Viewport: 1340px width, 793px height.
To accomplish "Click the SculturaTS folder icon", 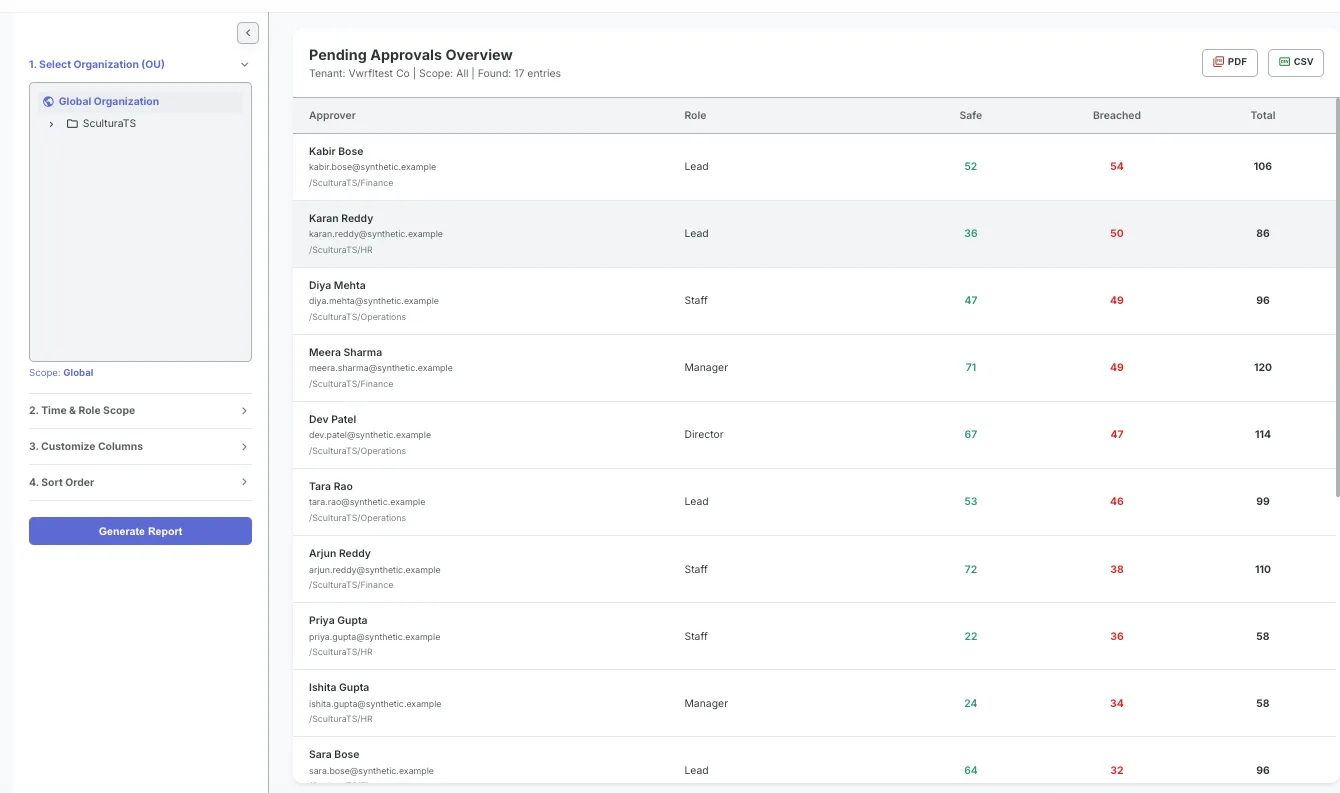I will tap(72, 124).
